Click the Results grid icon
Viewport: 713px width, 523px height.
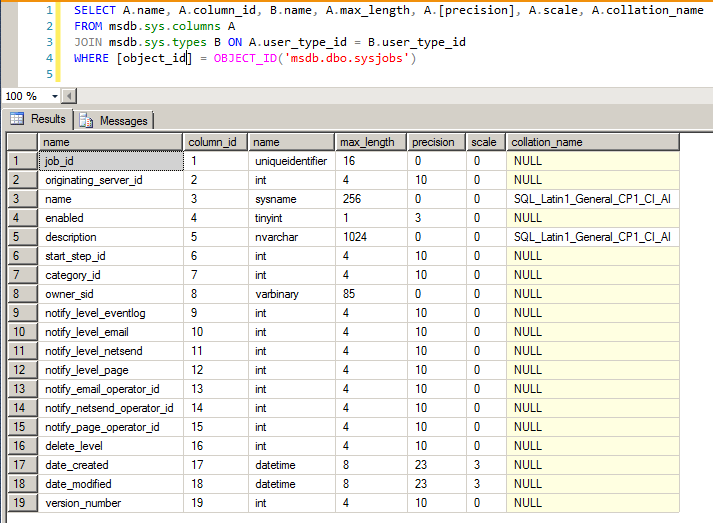point(17,119)
